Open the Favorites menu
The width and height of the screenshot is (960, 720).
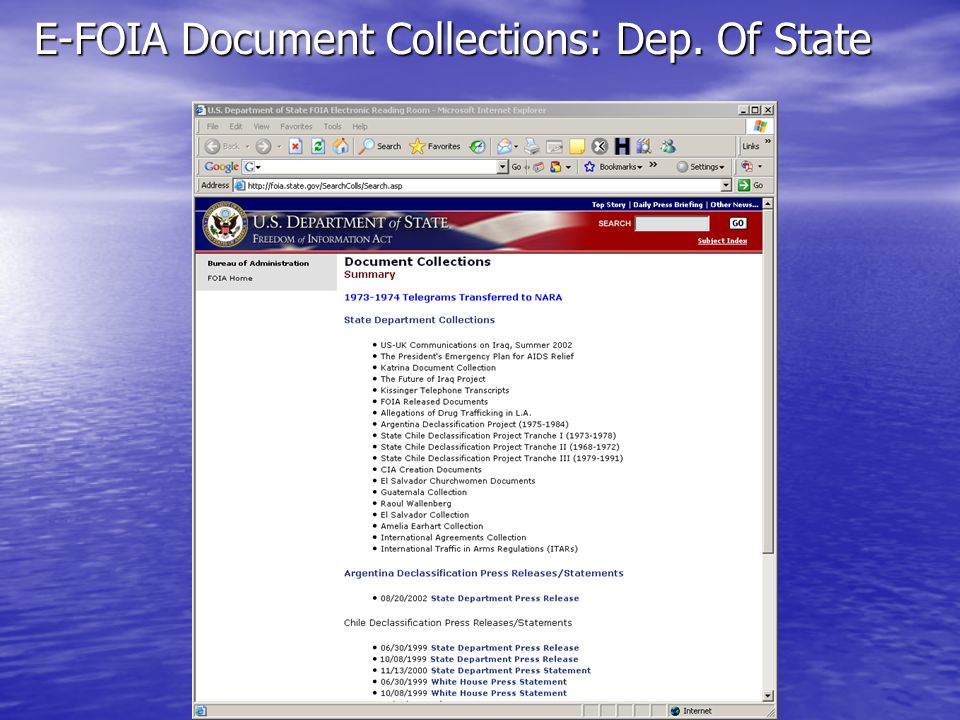(x=296, y=127)
